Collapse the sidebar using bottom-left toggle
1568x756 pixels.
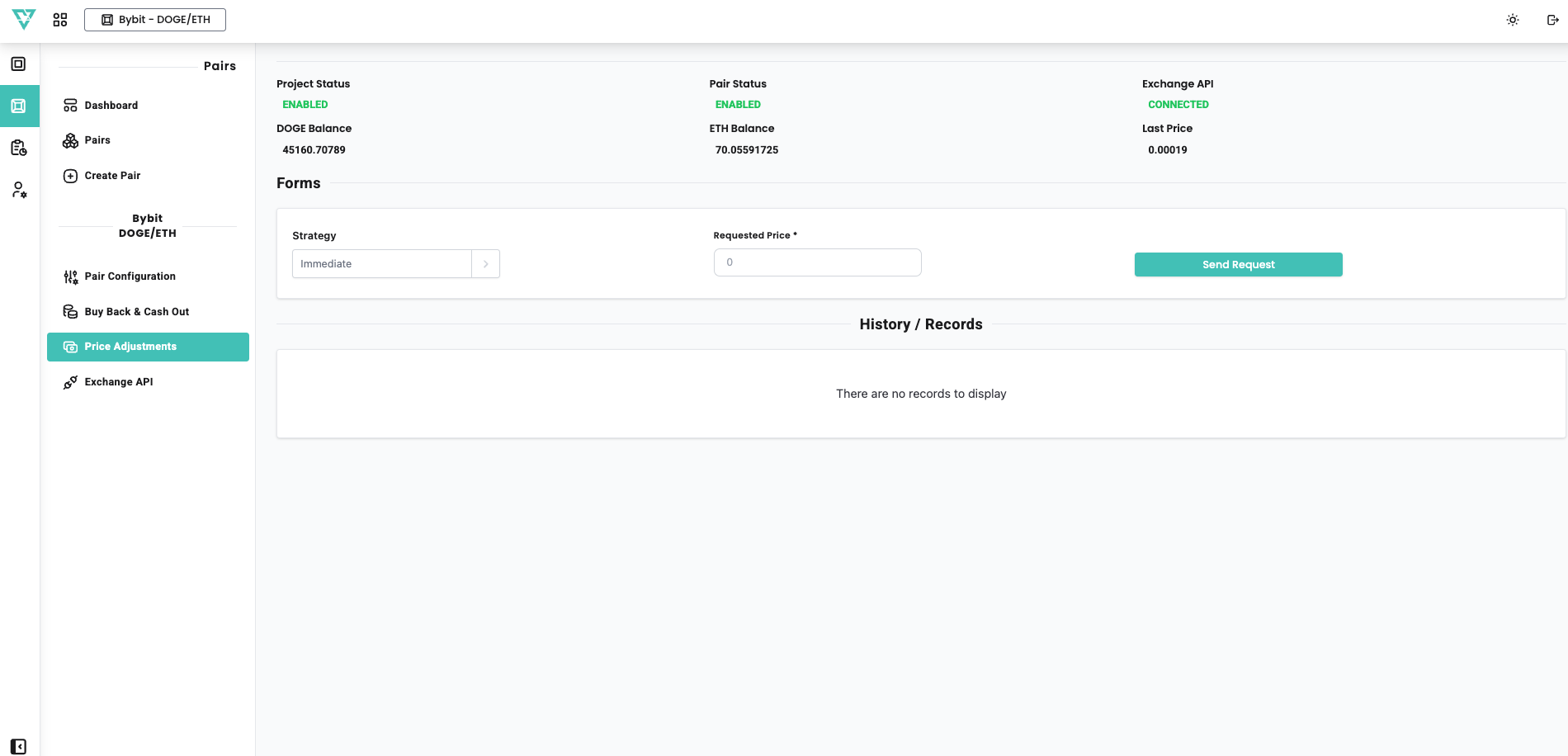[19, 746]
